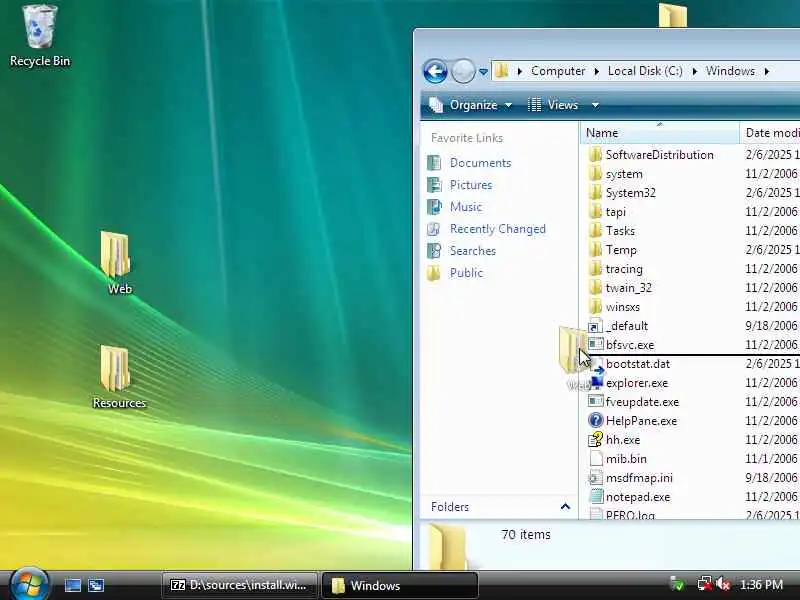The height and width of the screenshot is (600, 800).
Task: Click the folder icon in the address bar
Action: [x=502, y=71]
